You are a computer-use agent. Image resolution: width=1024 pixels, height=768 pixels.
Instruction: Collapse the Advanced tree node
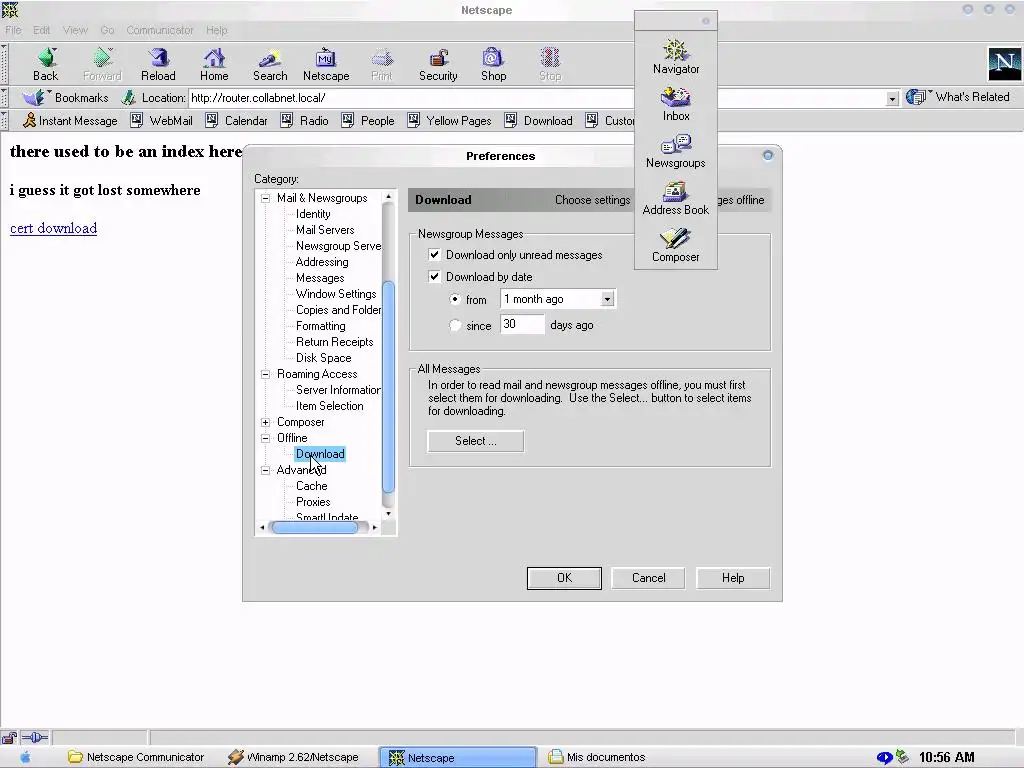point(266,470)
